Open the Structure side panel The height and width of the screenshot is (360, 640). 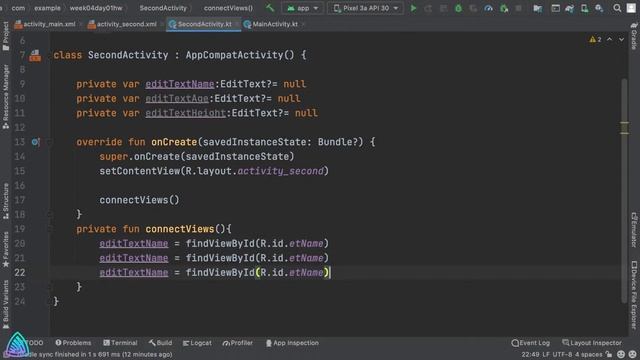point(6,201)
